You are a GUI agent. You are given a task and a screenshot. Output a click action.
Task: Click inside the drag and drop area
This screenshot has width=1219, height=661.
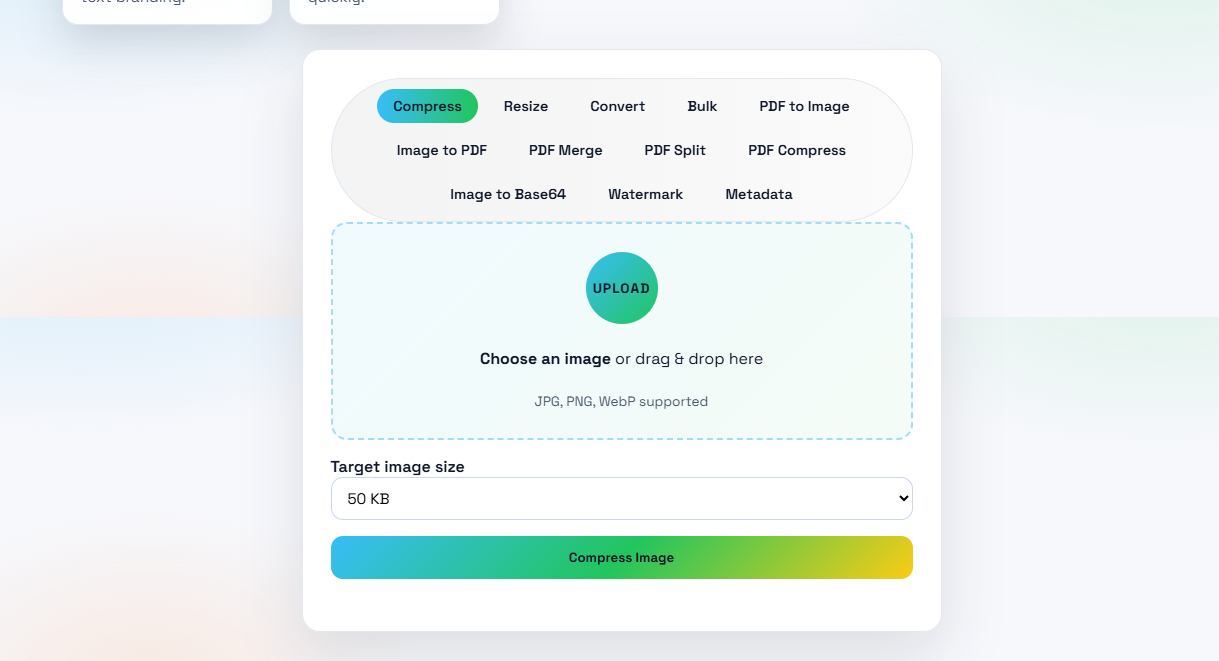click(x=621, y=332)
